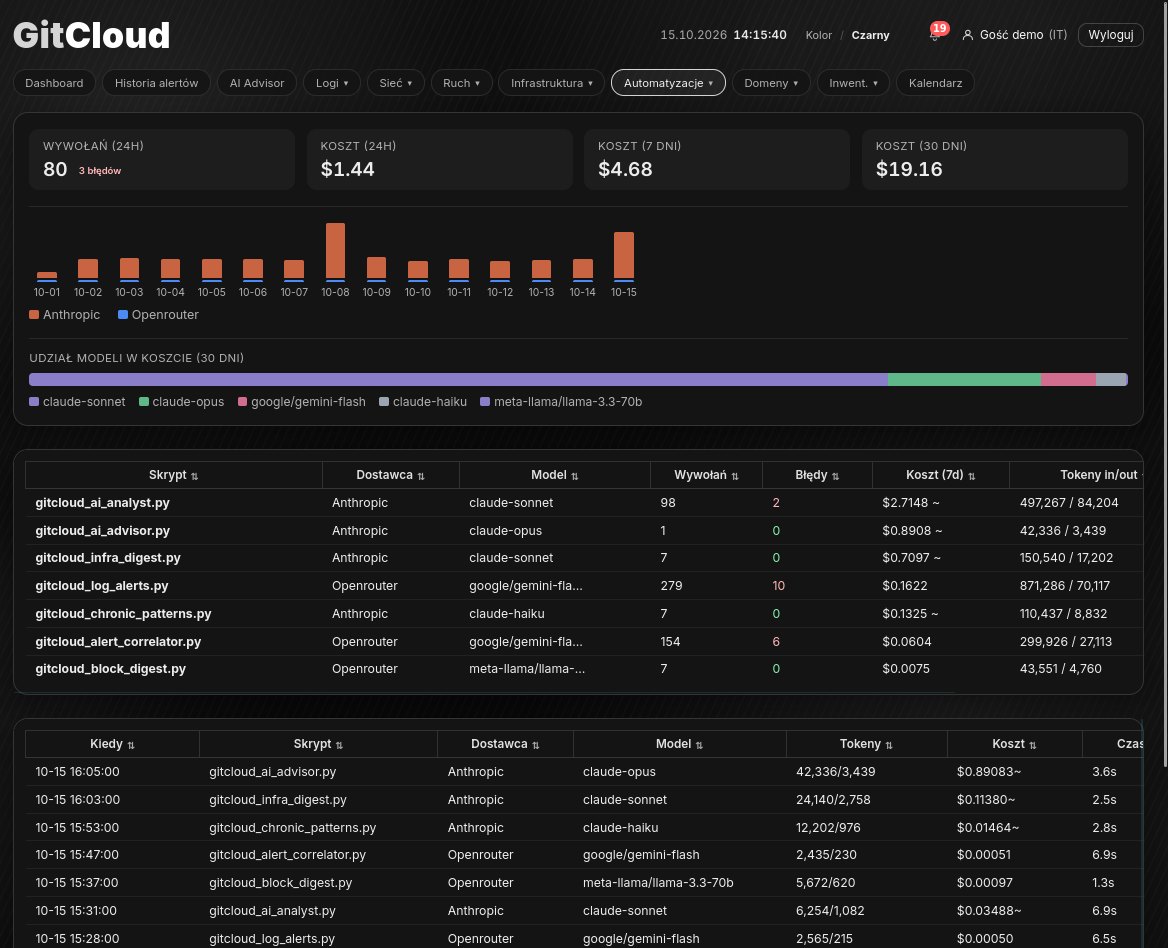The height and width of the screenshot is (948, 1168).
Task: Select the gitcloud_infra_digest.py script row
Action: pos(584,558)
